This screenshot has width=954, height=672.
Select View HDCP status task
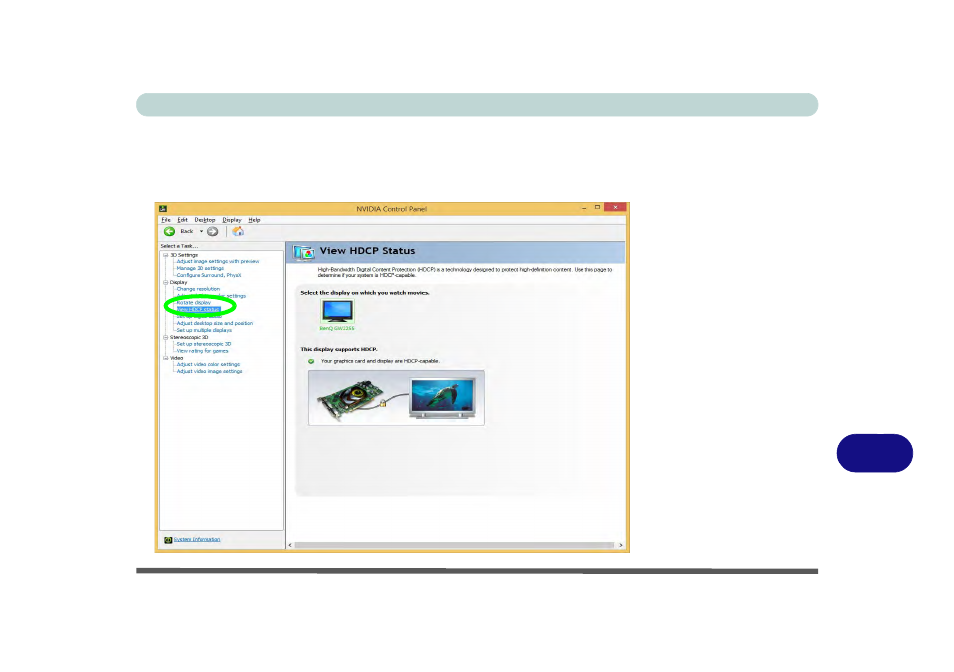(198, 310)
